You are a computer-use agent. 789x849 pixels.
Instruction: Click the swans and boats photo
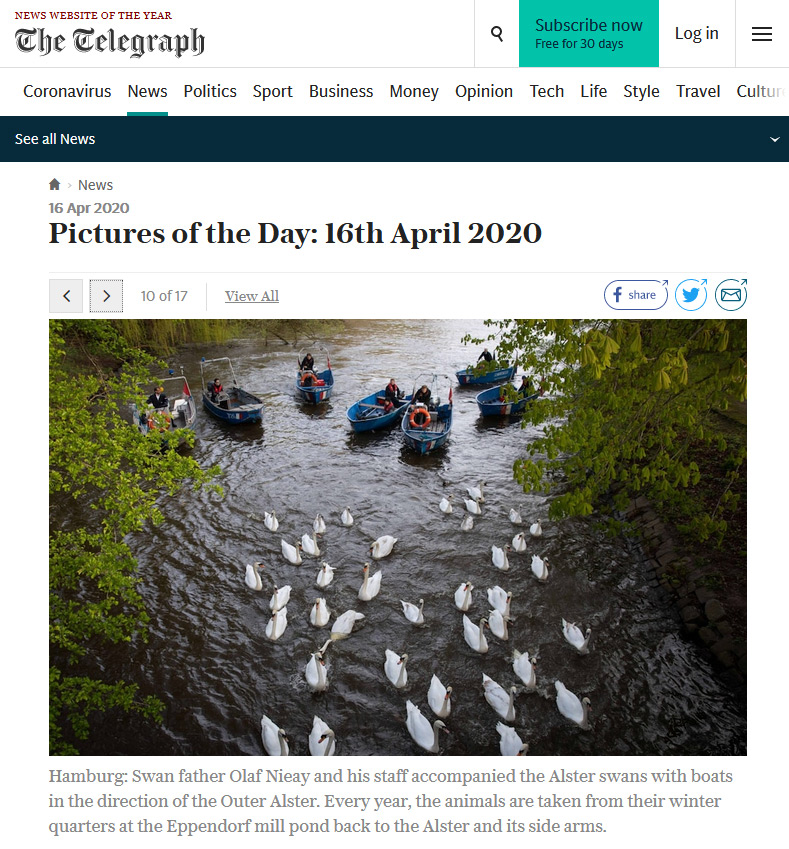point(397,537)
